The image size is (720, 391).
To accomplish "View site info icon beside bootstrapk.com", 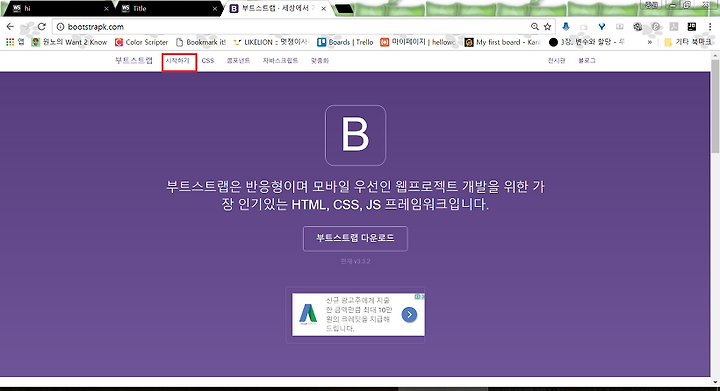I will [x=60, y=27].
